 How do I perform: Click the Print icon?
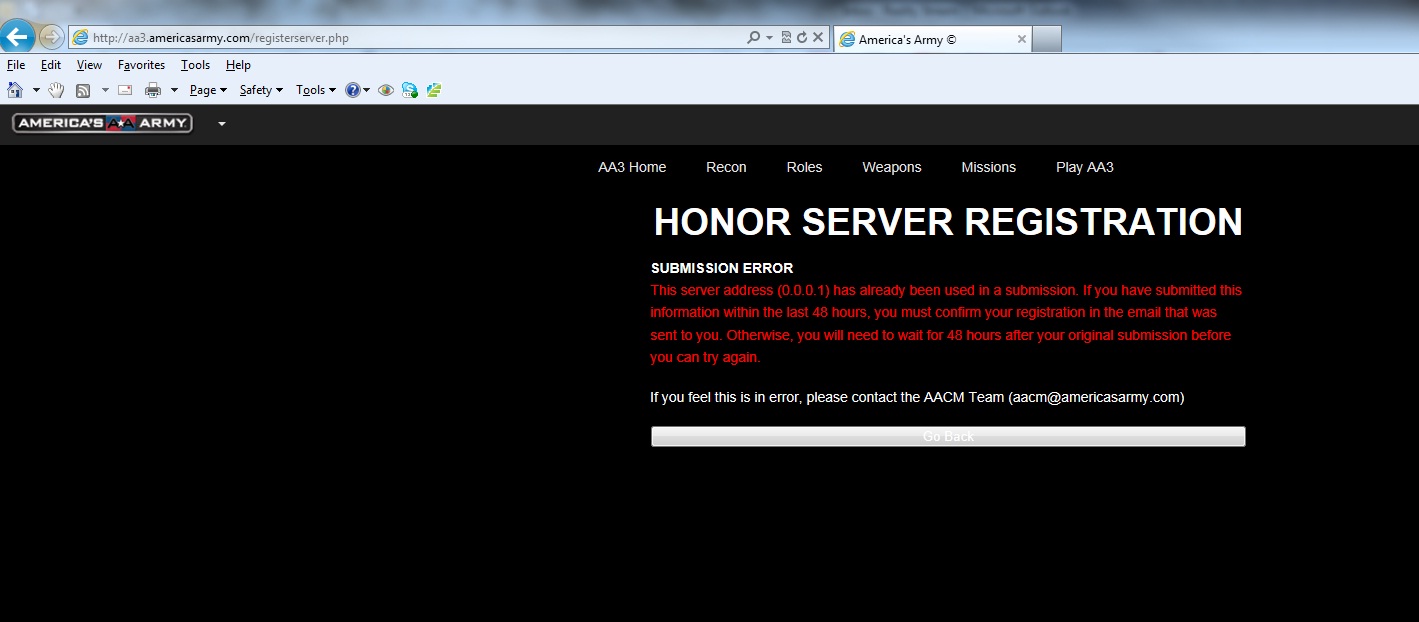coord(153,90)
